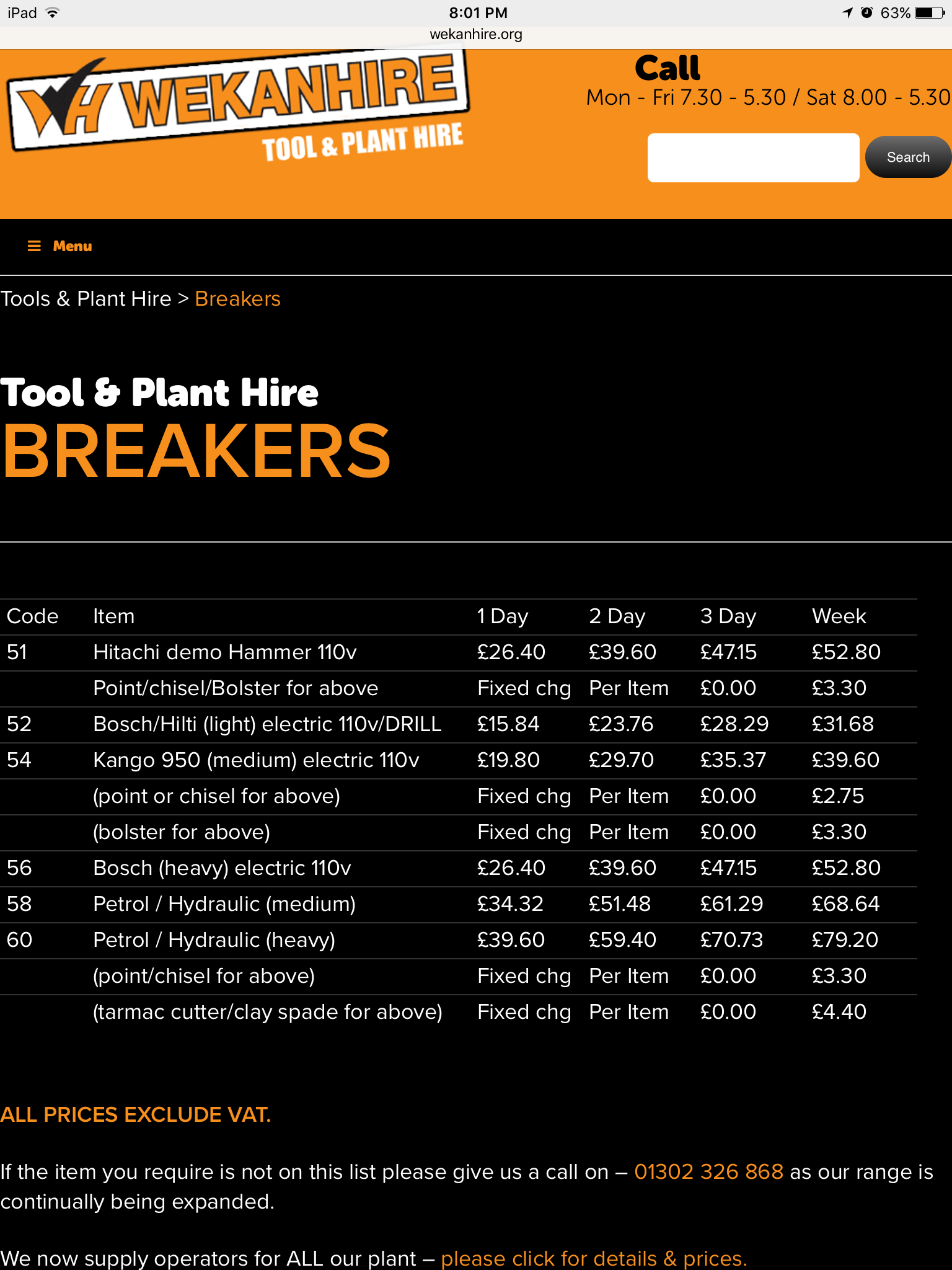Select 'Petrol / Hydraulic (heavy)' item
The width and height of the screenshot is (952, 1270).
tap(214, 940)
